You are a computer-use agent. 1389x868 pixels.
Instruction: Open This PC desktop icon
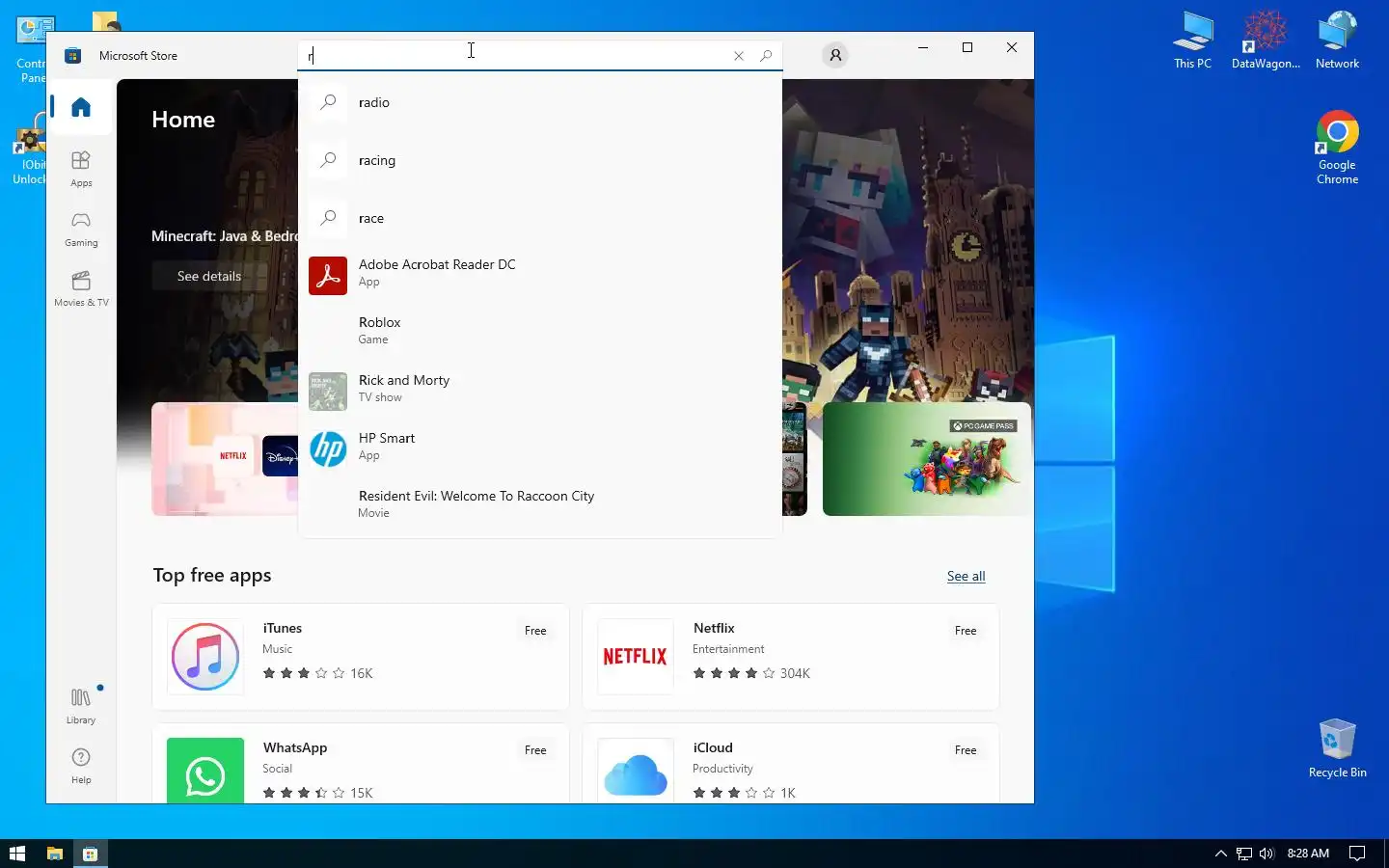1192,41
